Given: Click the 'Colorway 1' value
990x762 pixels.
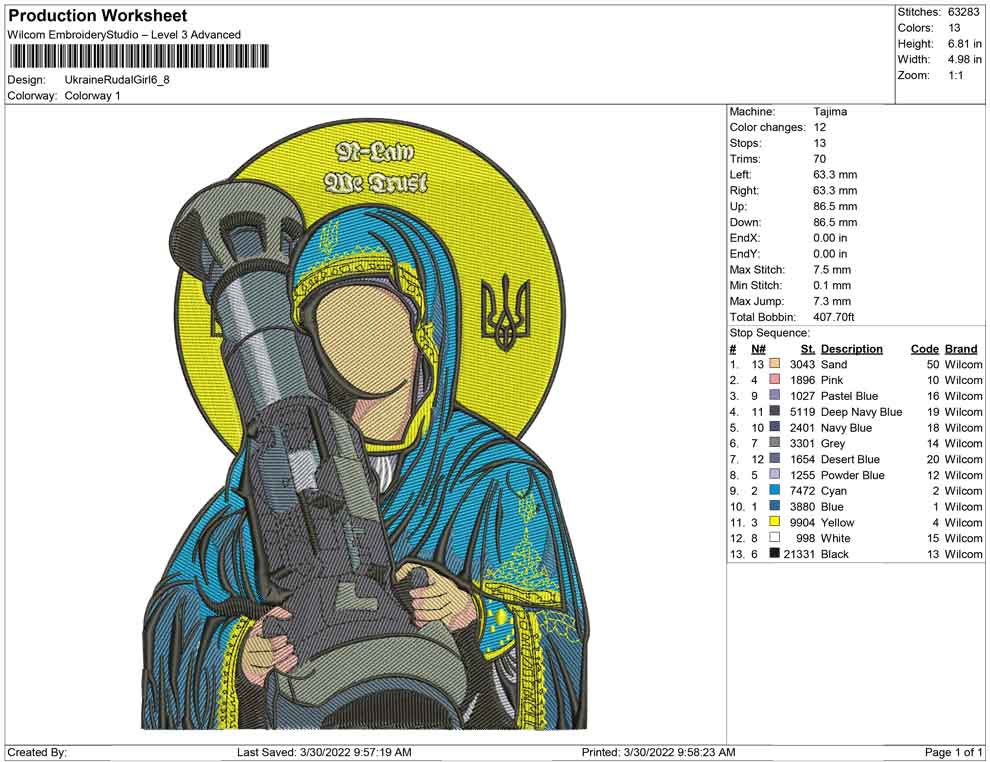Looking at the screenshot, I should pyautogui.click(x=92, y=96).
